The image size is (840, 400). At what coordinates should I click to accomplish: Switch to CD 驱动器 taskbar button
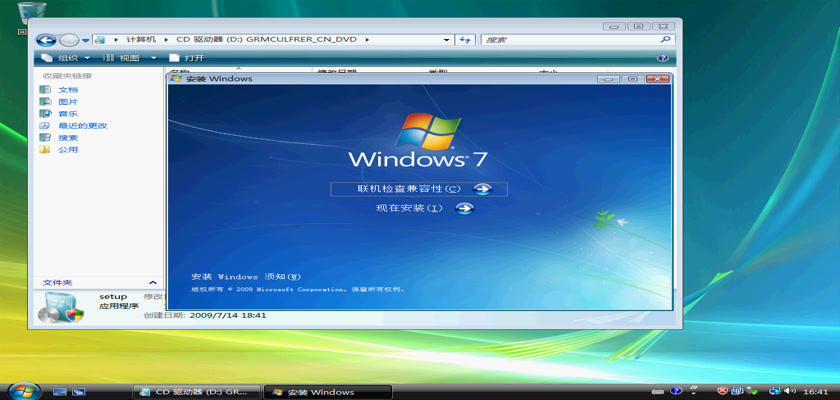196,391
